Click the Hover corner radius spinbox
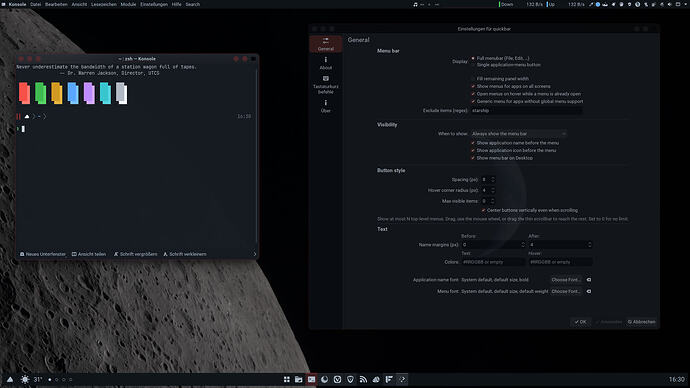 (488, 190)
